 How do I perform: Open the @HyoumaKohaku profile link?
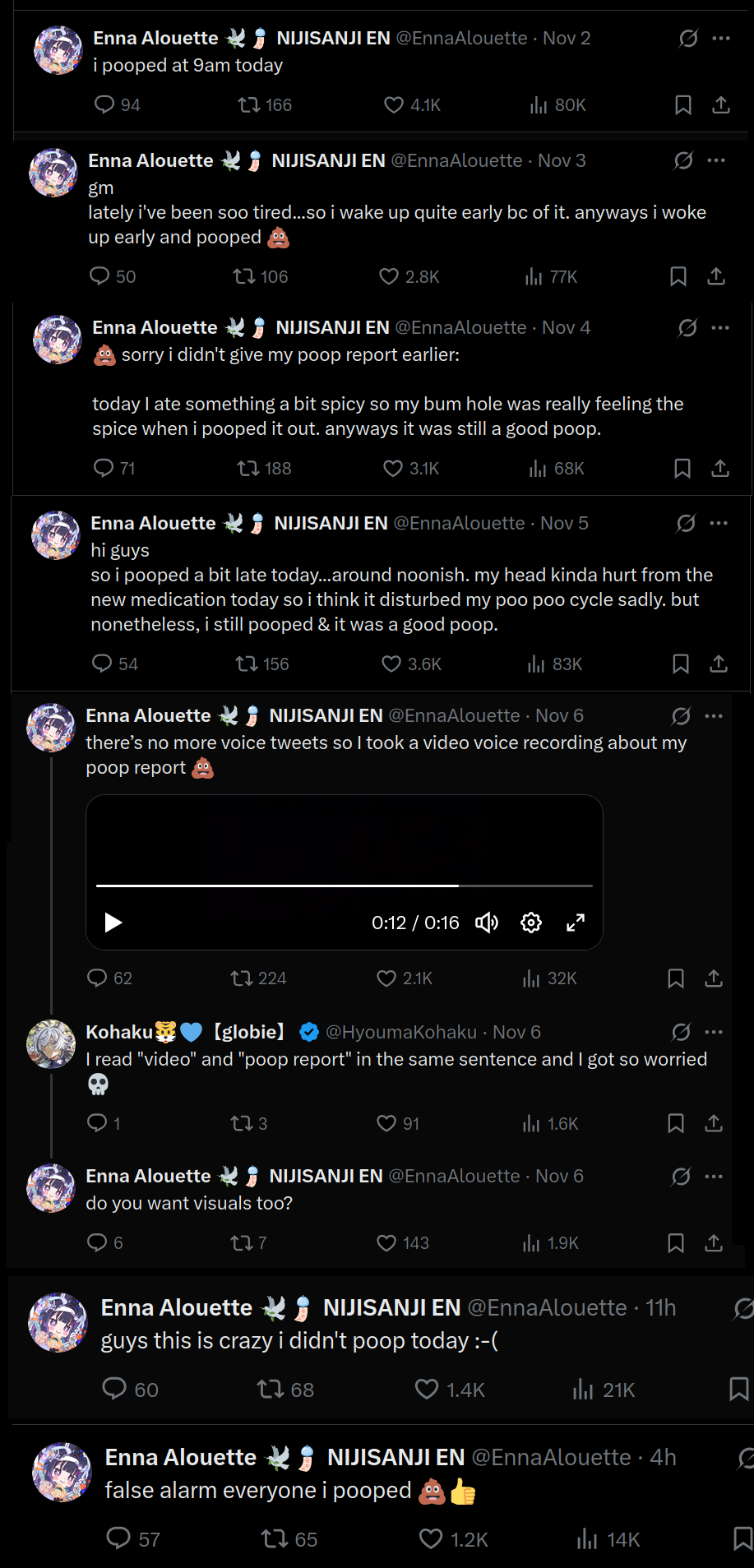click(401, 1032)
